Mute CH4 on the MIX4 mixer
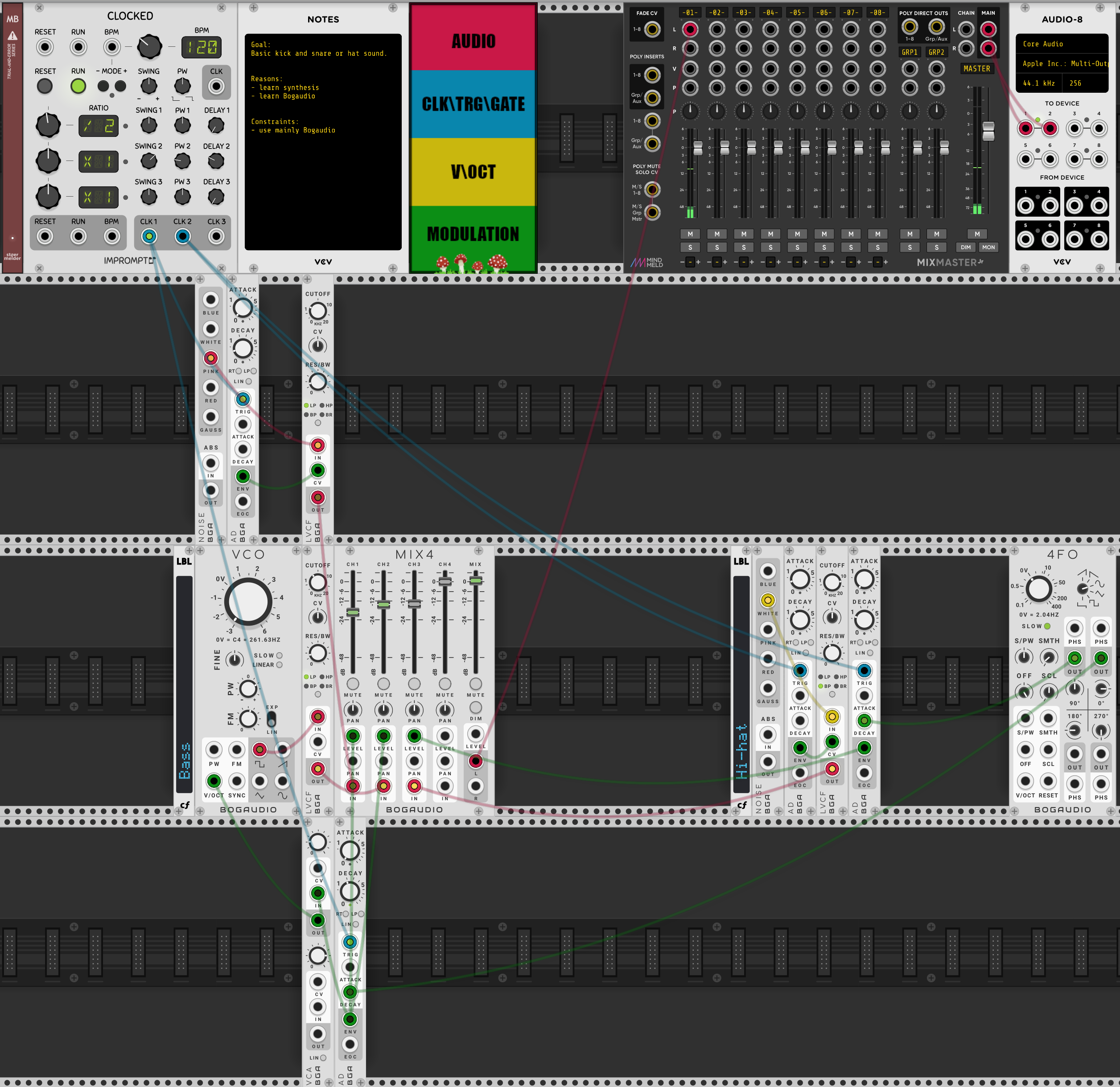The image size is (1120, 1087). point(445,683)
